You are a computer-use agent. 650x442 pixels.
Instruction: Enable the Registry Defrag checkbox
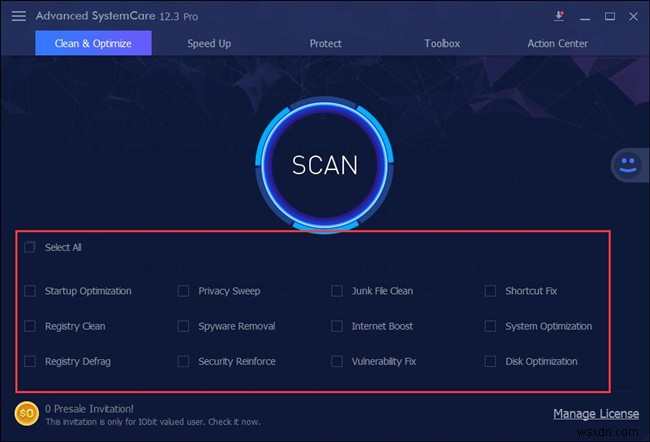point(30,361)
